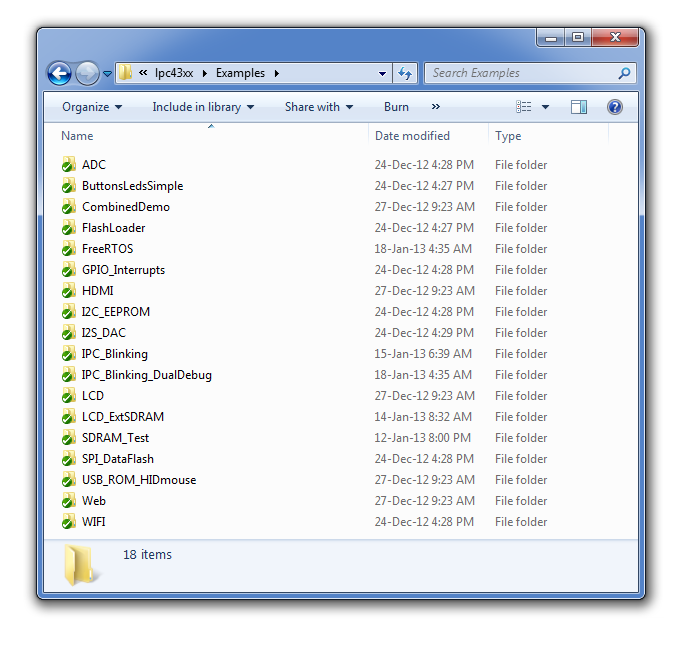Screen dimensions: 688x646
Task: Open the view options dropdown arrow
Action: click(x=545, y=107)
